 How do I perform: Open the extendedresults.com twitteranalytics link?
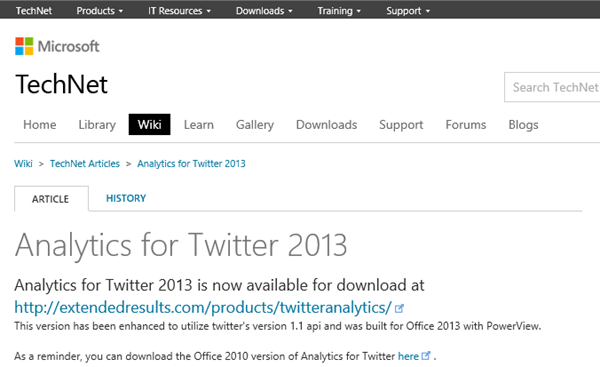(203, 307)
